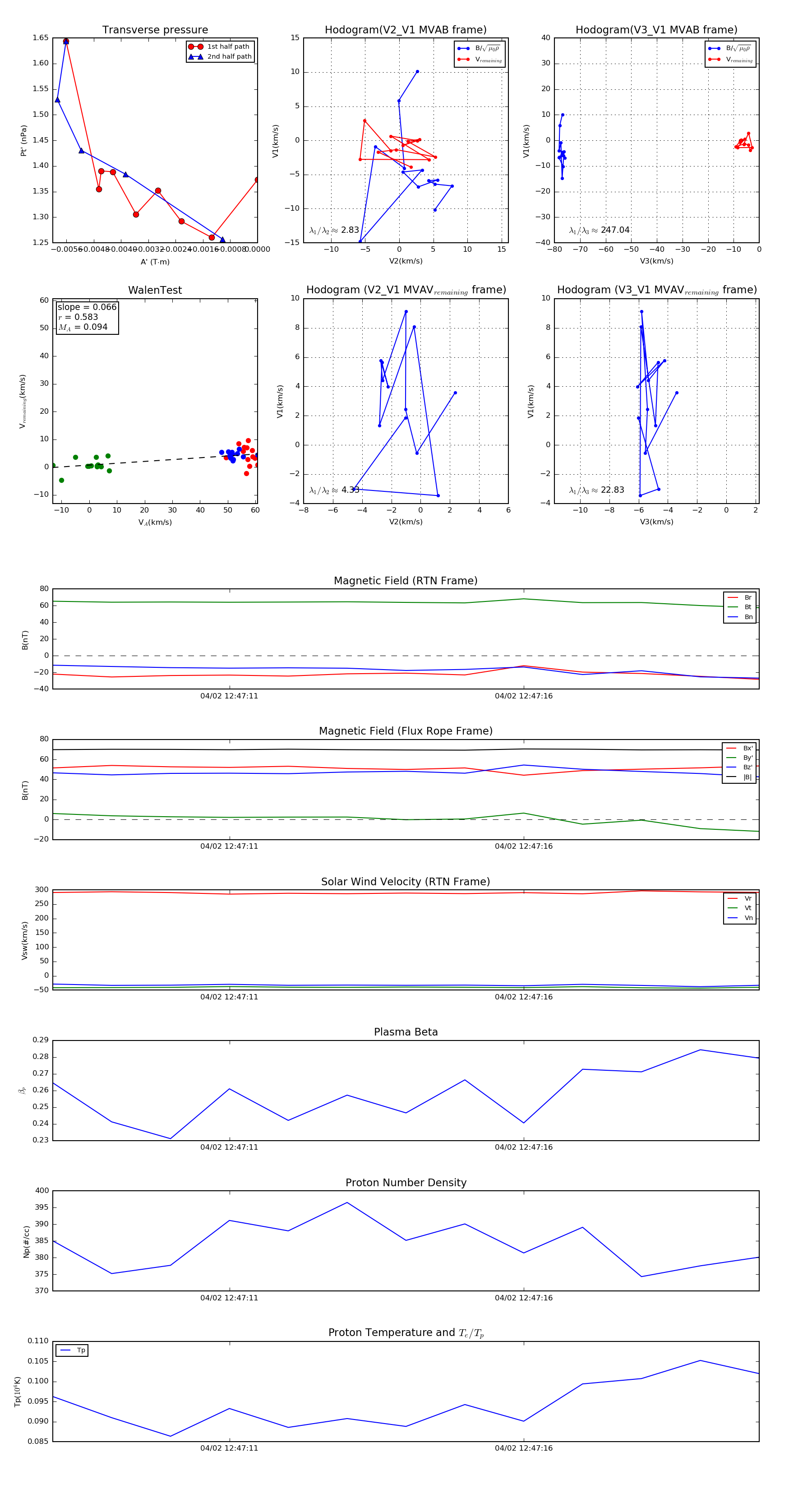Click the 'WalenTest' plot title
The image size is (812, 1489).
[x=155, y=290]
